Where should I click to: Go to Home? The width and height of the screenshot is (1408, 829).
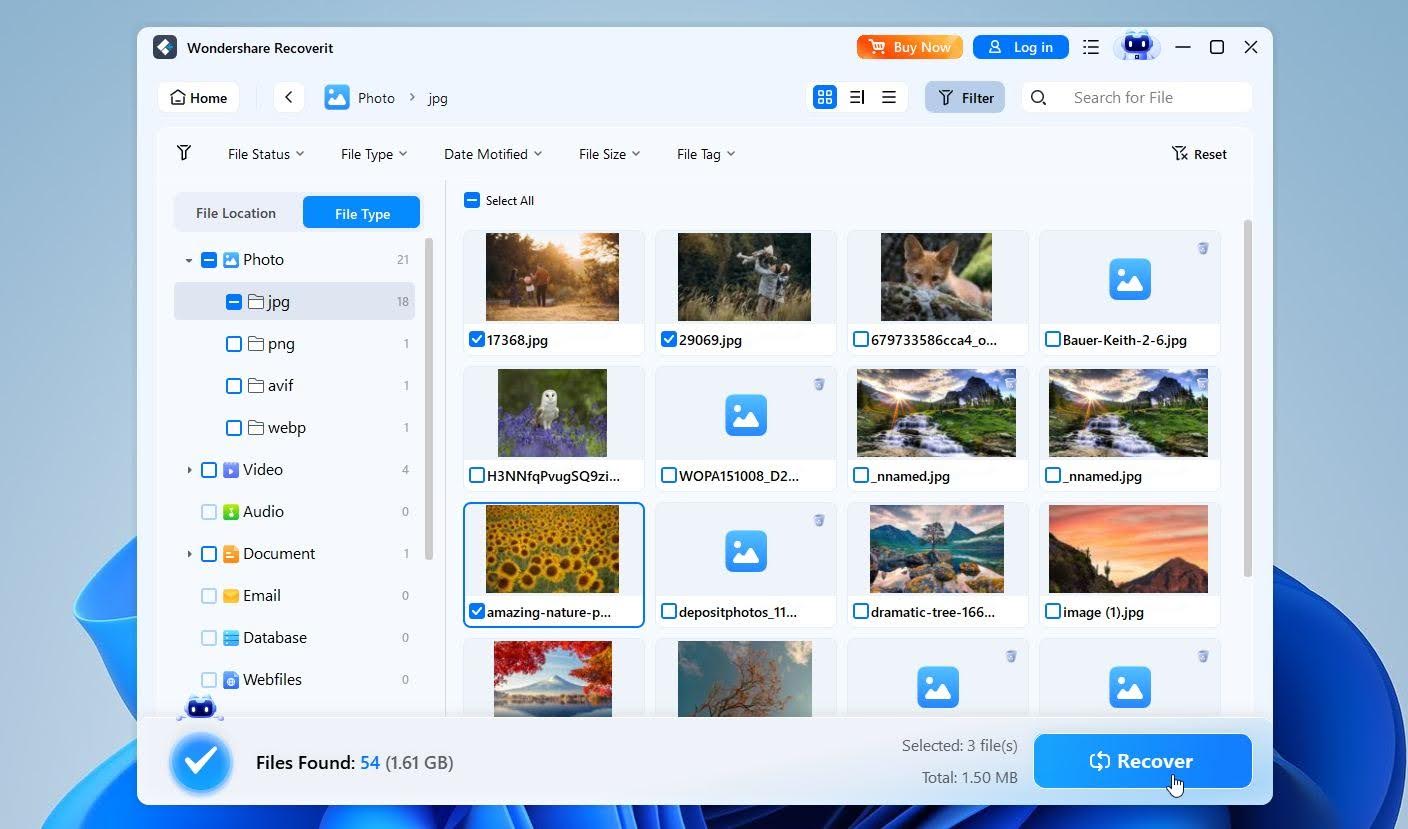pos(198,97)
